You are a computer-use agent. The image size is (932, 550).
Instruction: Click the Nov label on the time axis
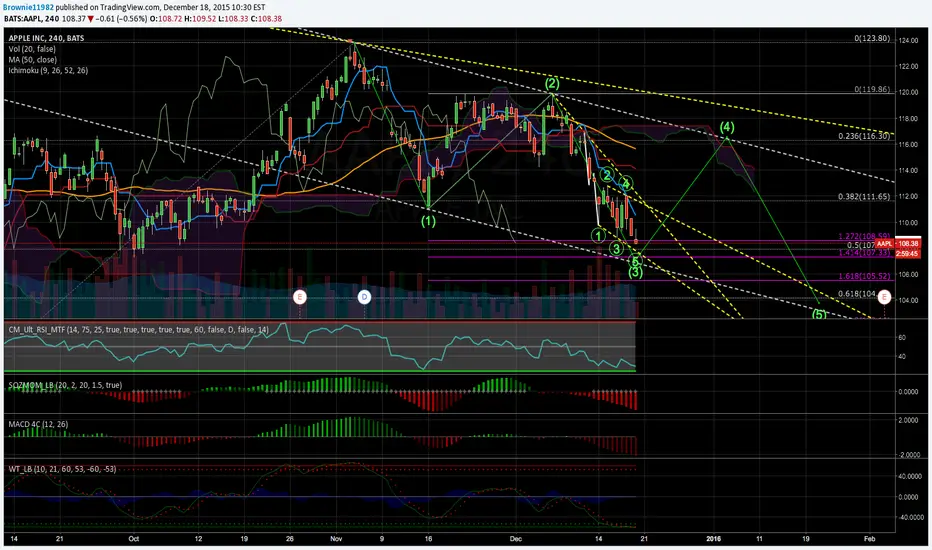tap(336, 539)
